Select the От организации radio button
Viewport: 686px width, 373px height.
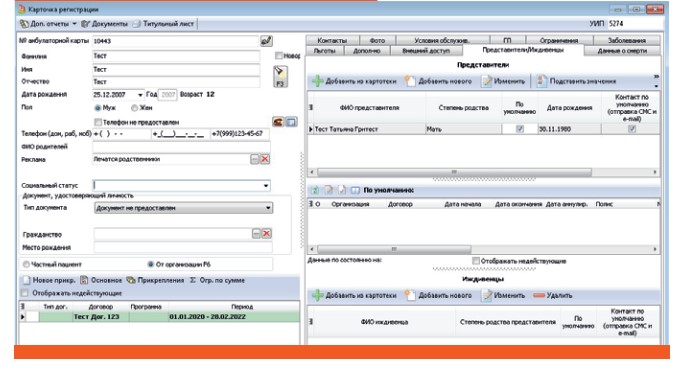point(150,264)
